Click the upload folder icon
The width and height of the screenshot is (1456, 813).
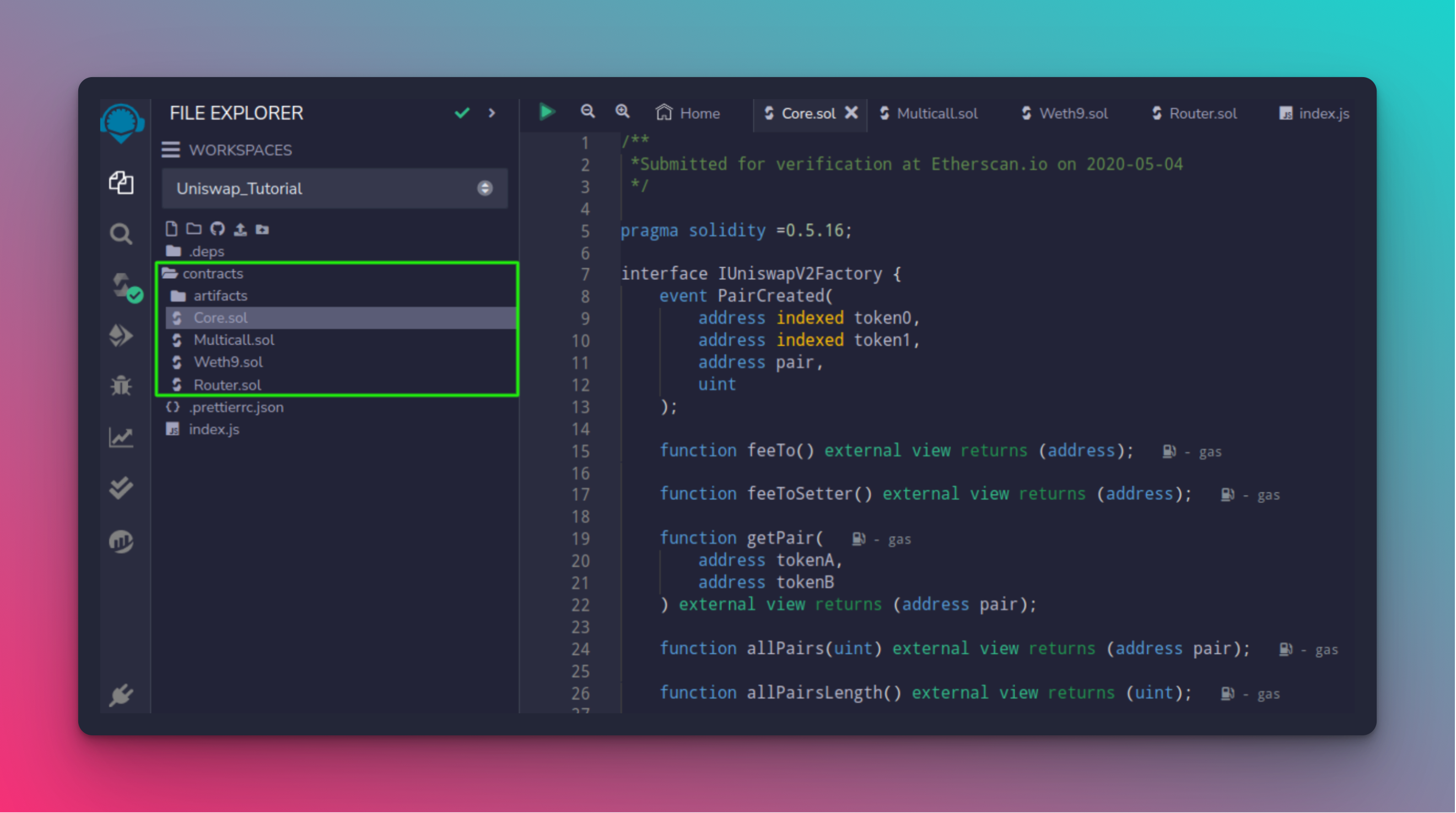click(x=262, y=229)
